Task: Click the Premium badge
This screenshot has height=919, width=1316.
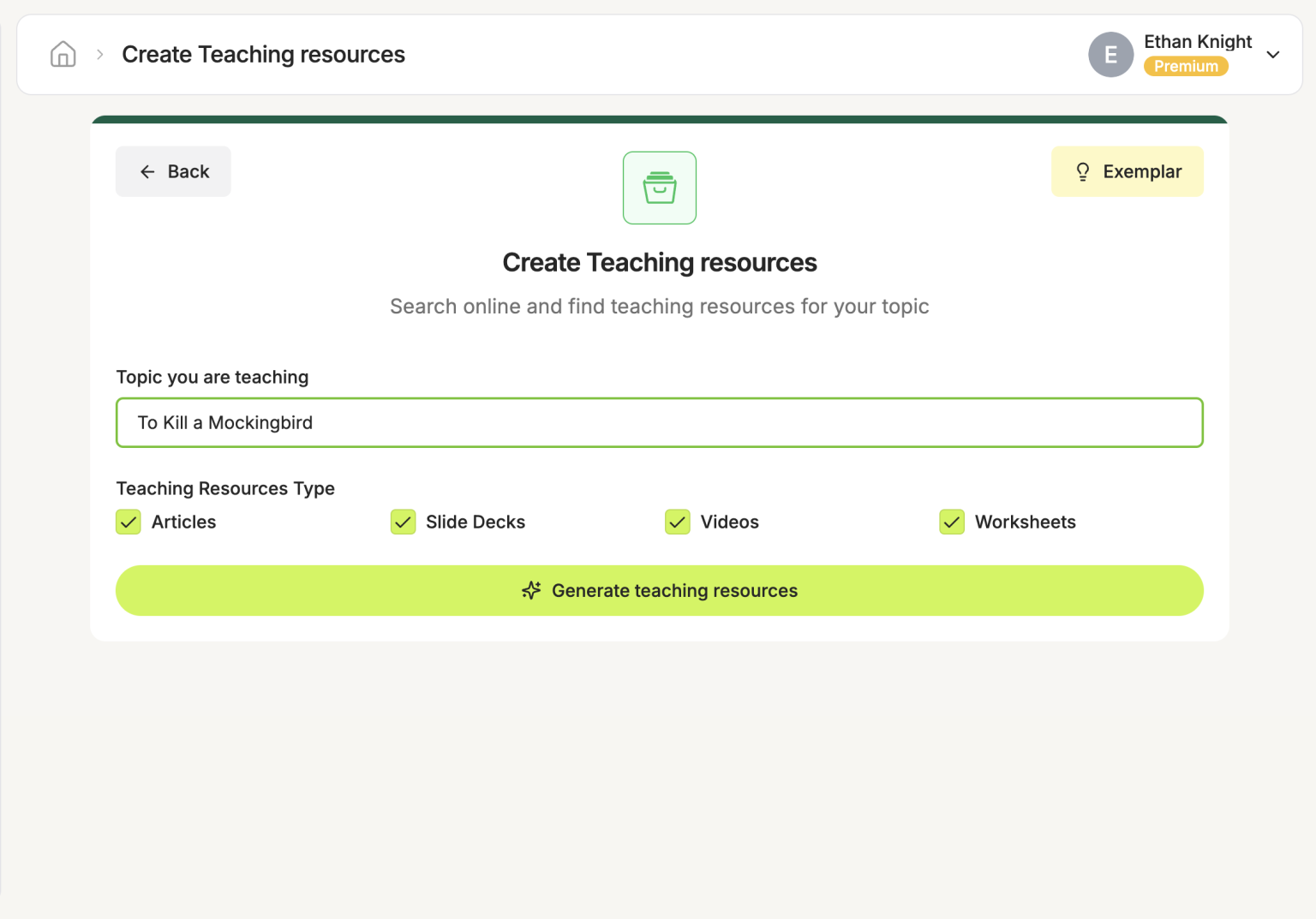Action: tap(1186, 66)
